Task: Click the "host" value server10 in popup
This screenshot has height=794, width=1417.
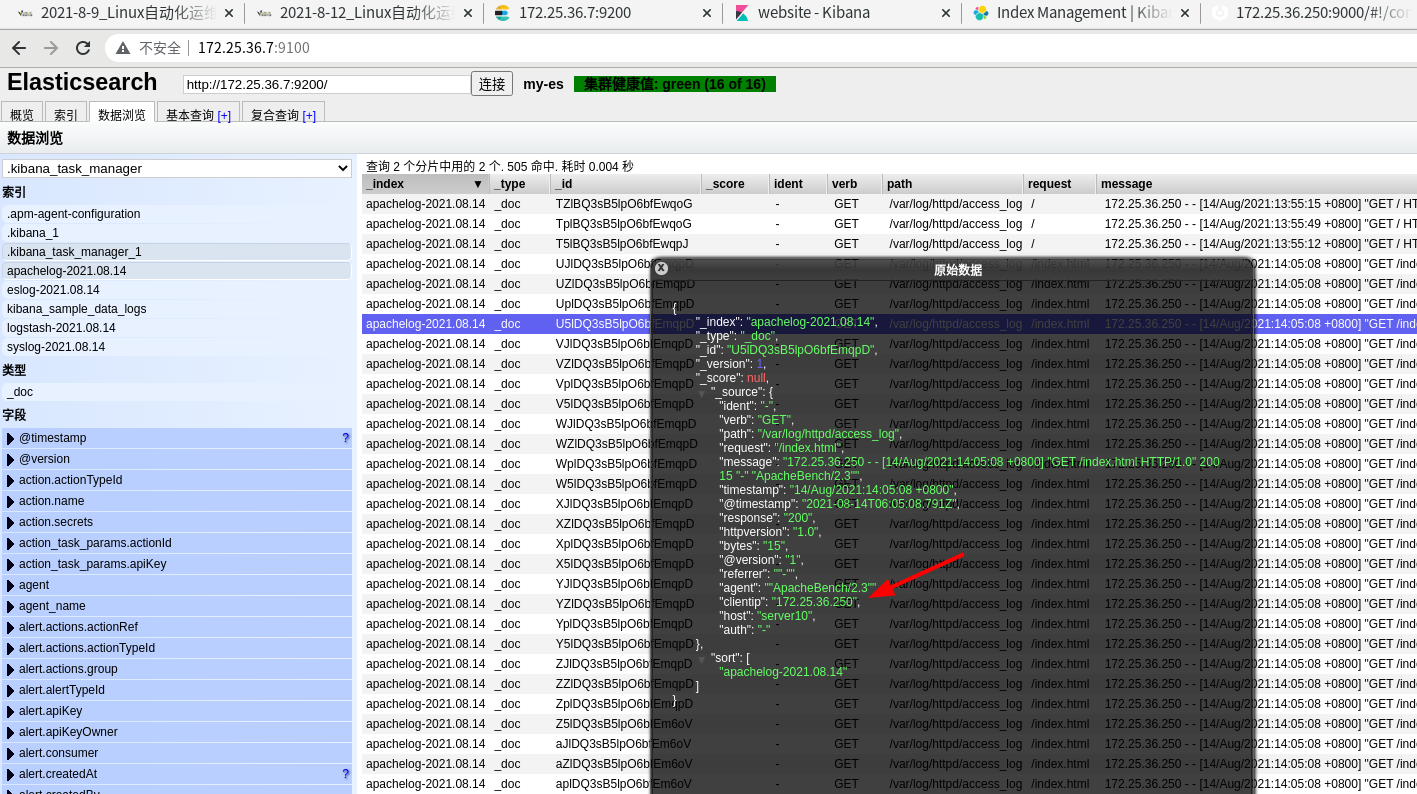Action: 785,616
